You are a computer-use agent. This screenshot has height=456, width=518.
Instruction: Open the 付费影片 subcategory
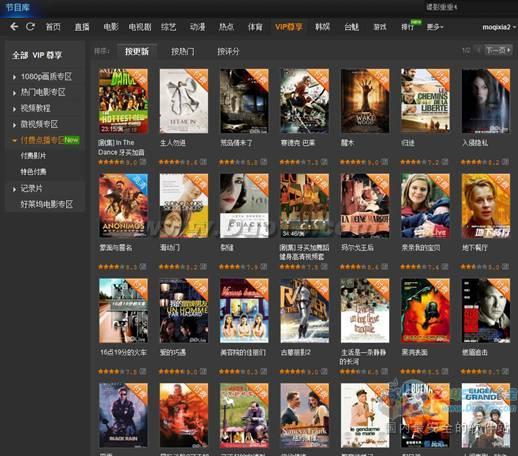tap(33, 156)
